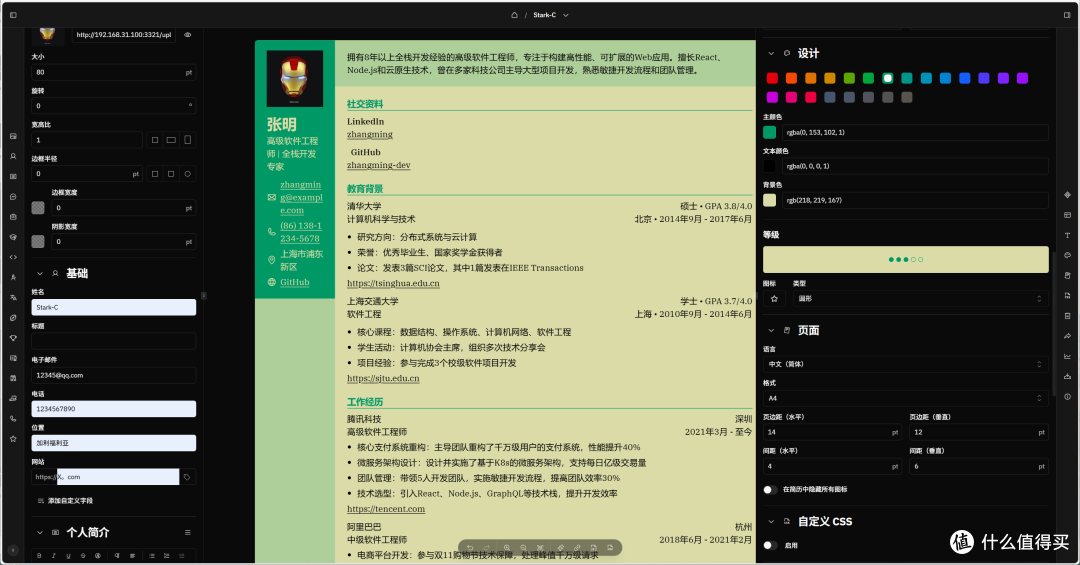
Task: Open the 格式 A4 dropdown
Action: click(x=906, y=398)
